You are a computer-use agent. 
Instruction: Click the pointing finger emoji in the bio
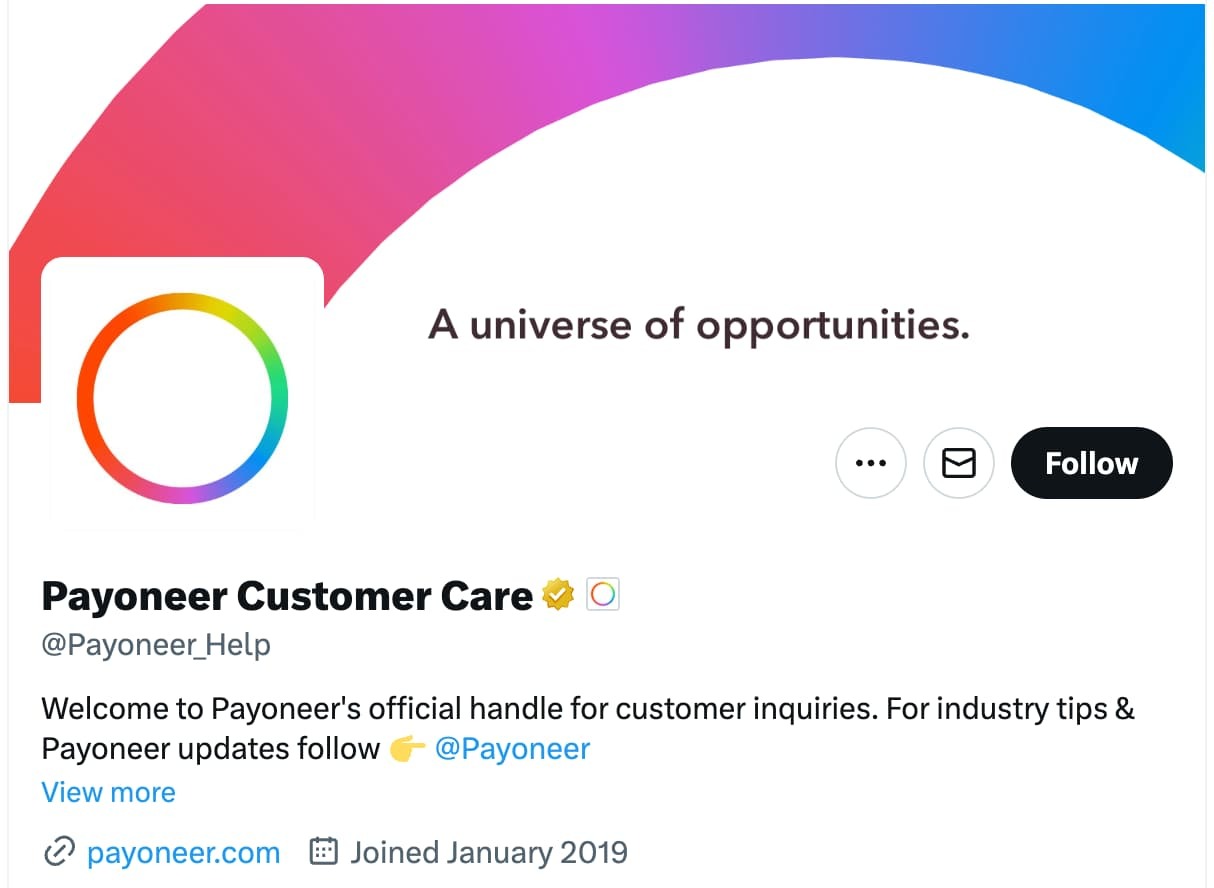click(x=407, y=748)
